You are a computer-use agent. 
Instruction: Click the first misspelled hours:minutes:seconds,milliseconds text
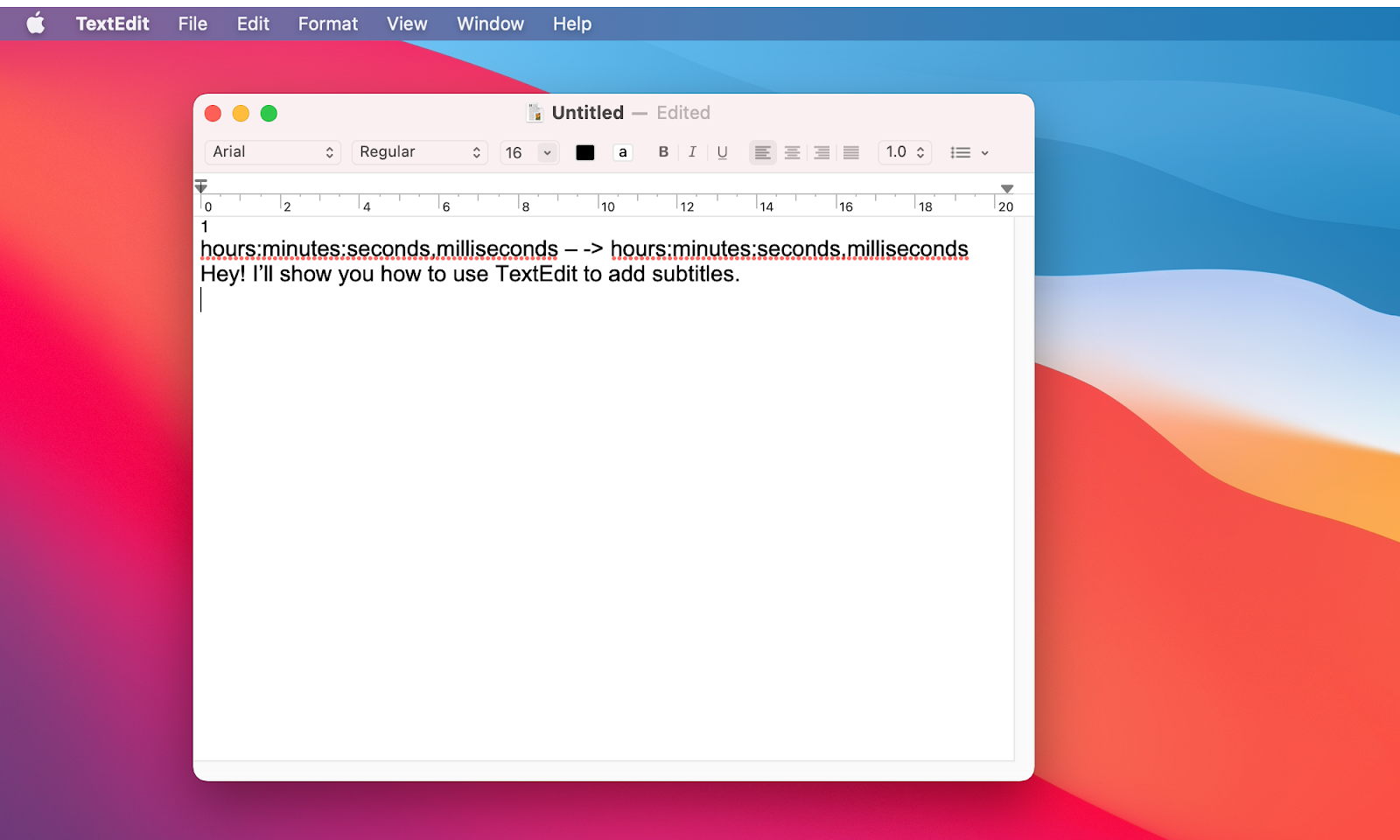379,249
